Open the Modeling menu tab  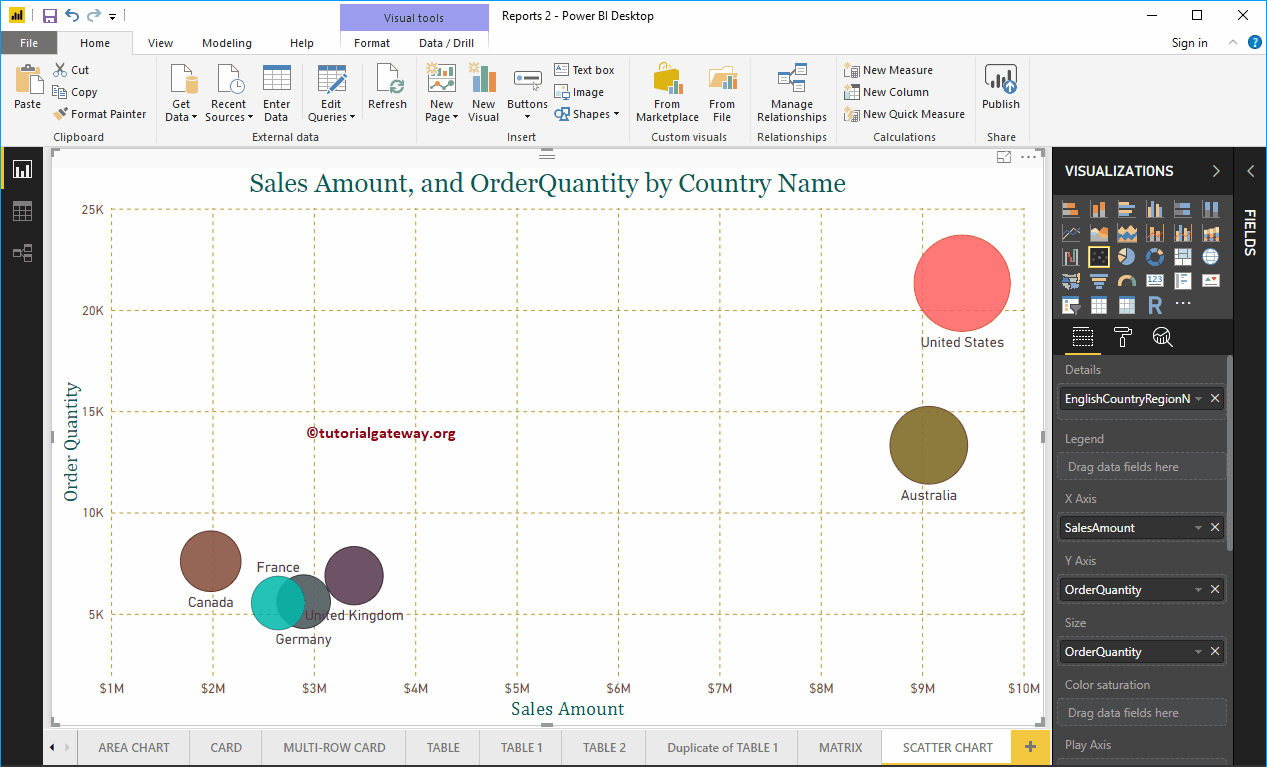[x=226, y=43]
